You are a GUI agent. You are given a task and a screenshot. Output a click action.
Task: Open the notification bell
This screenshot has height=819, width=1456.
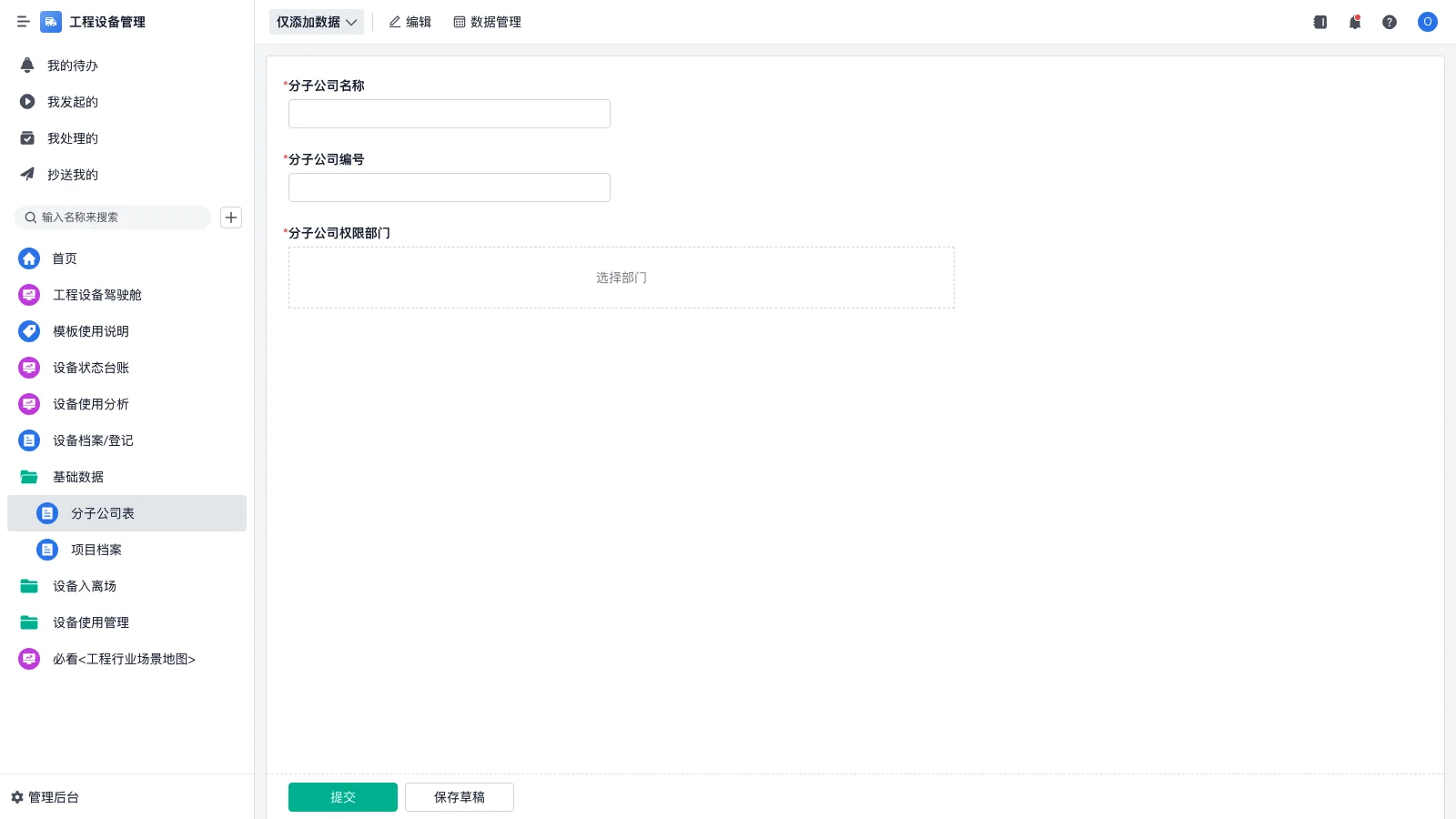pyautogui.click(x=1355, y=22)
